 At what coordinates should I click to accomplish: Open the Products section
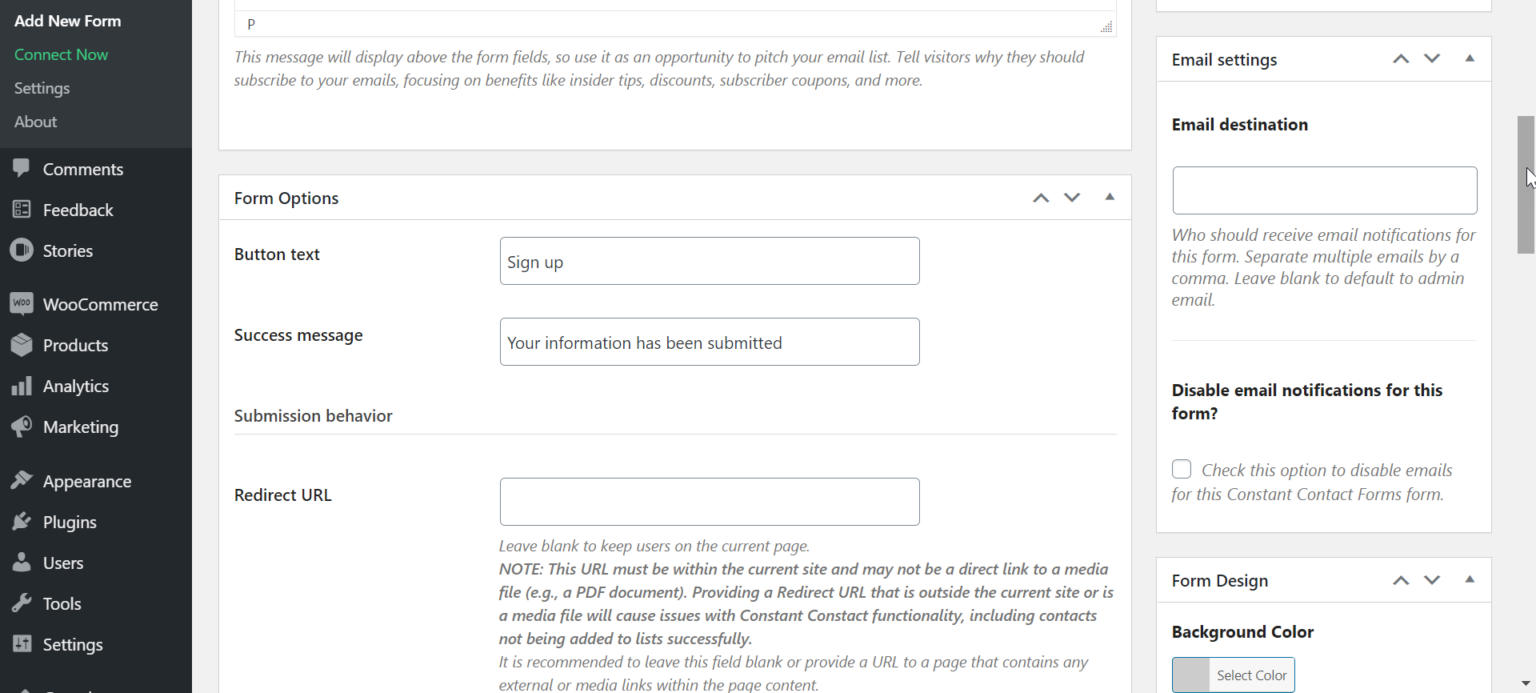click(x=75, y=344)
